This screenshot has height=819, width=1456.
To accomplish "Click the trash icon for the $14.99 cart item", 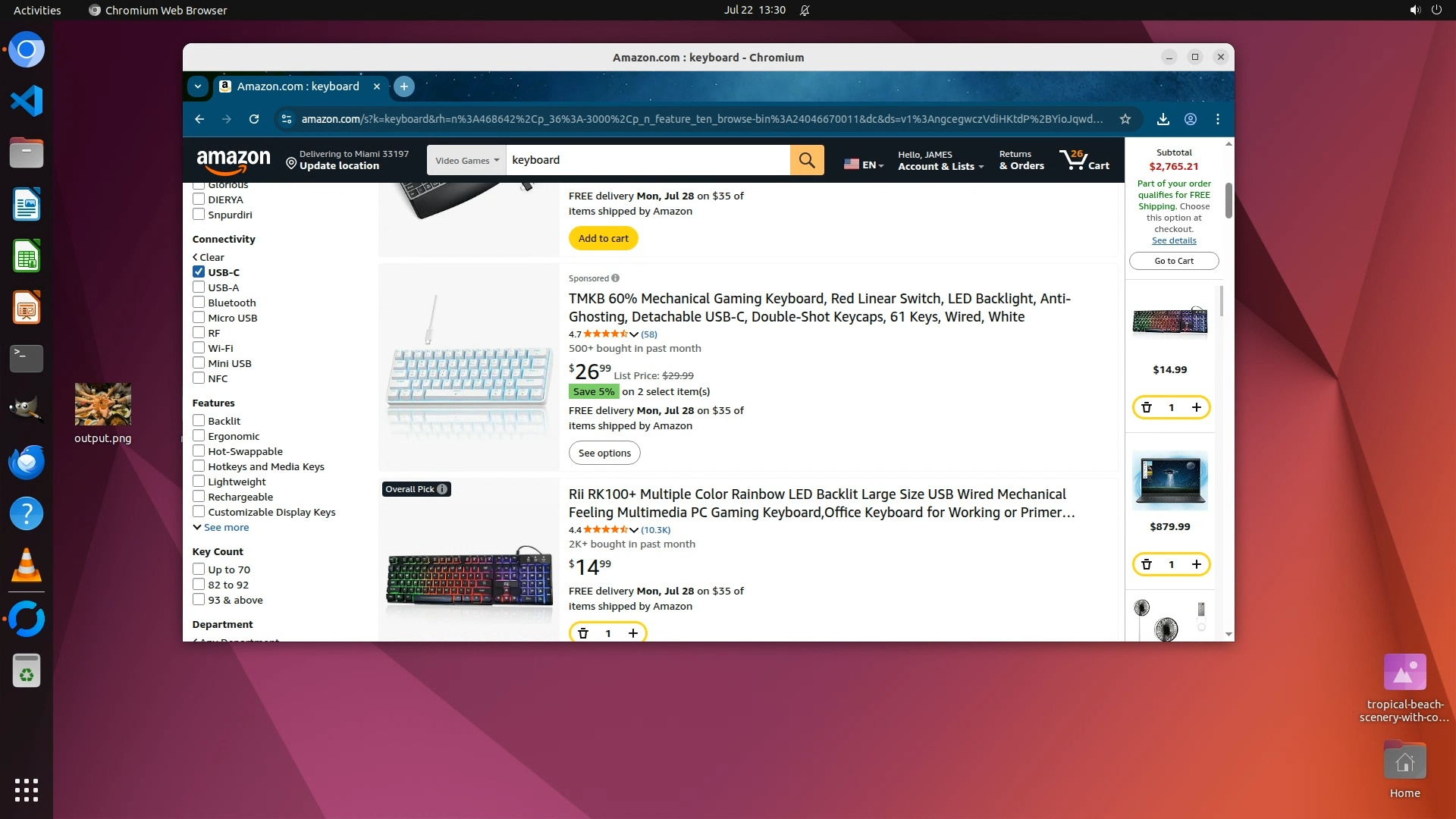I will click(x=1147, y=407).
